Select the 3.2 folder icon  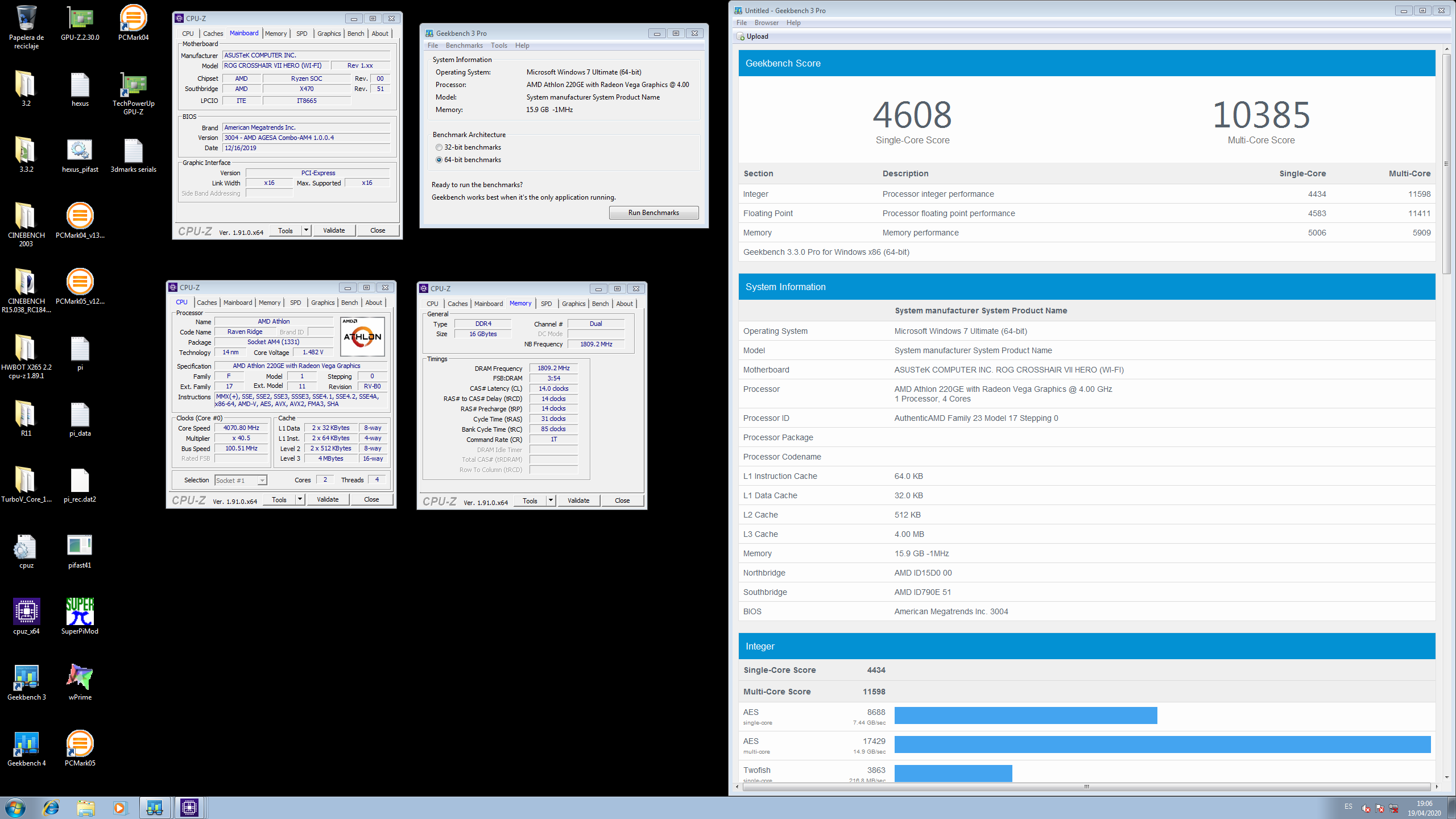tap(26, 89)
